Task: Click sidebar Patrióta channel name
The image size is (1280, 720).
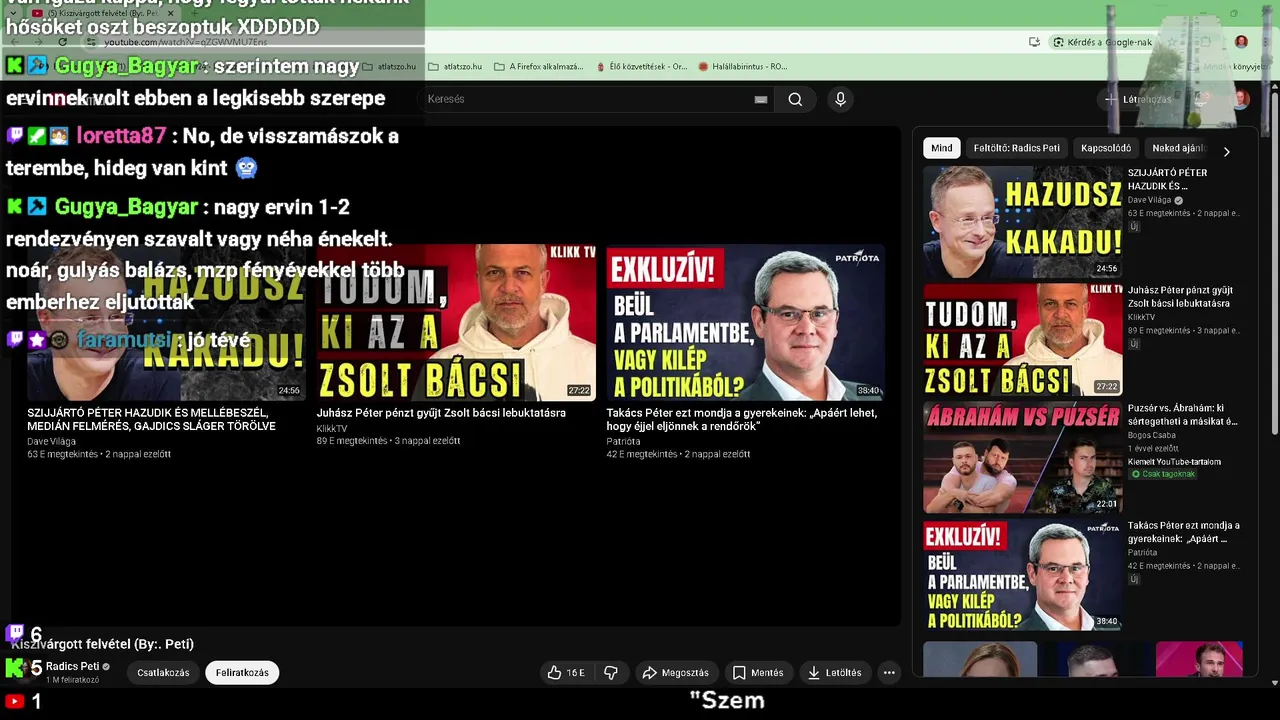Action: click(x=1142, y=552)
